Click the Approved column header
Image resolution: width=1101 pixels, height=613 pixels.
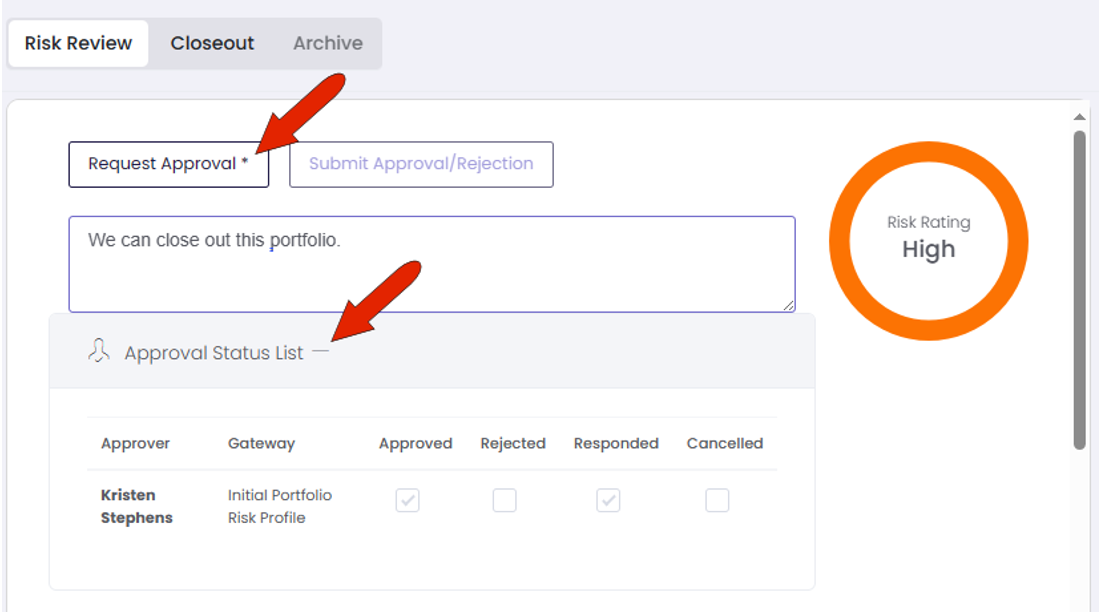tap(416, 444)
